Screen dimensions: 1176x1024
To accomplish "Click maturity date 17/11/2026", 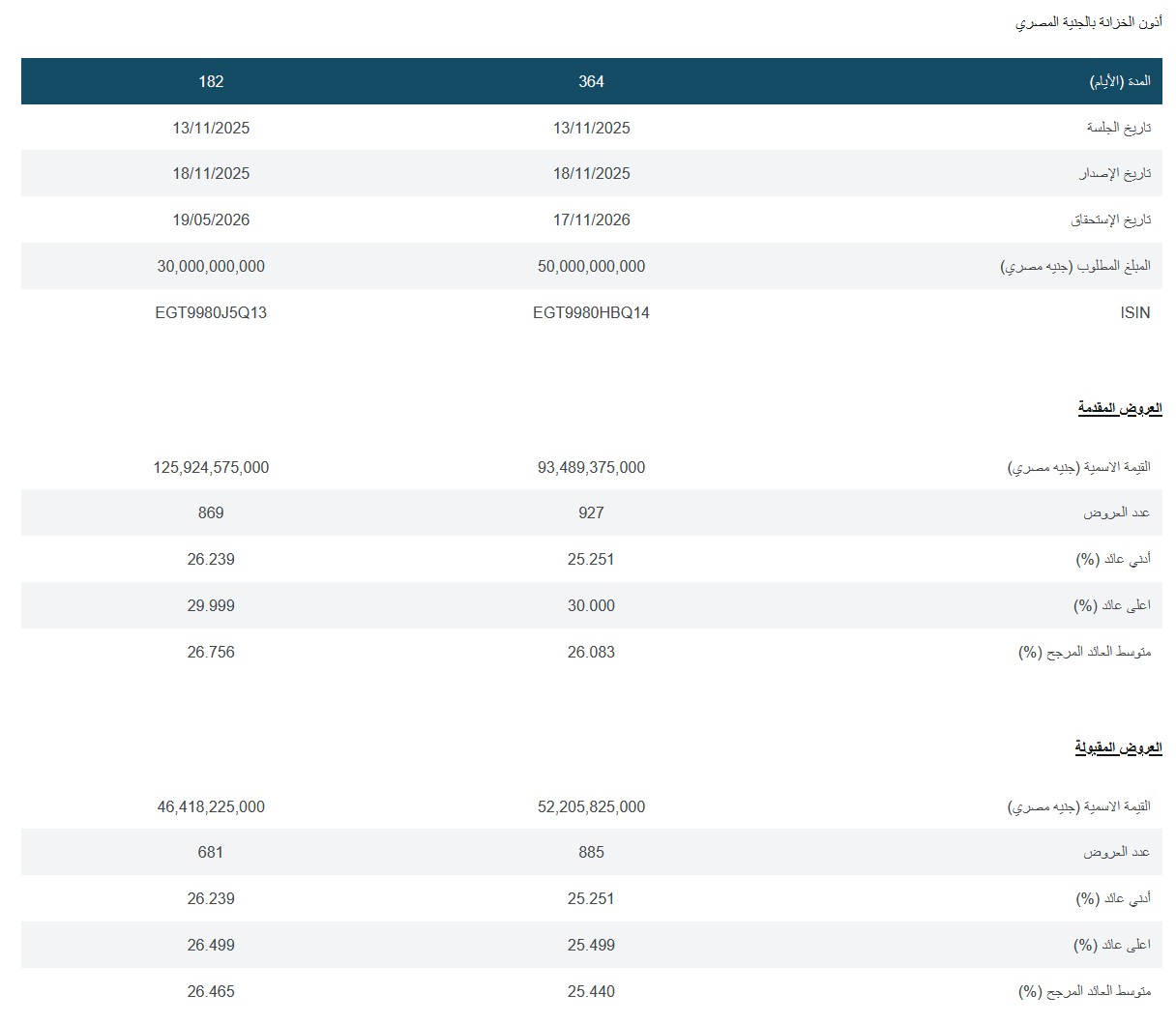I will [591, 219].
